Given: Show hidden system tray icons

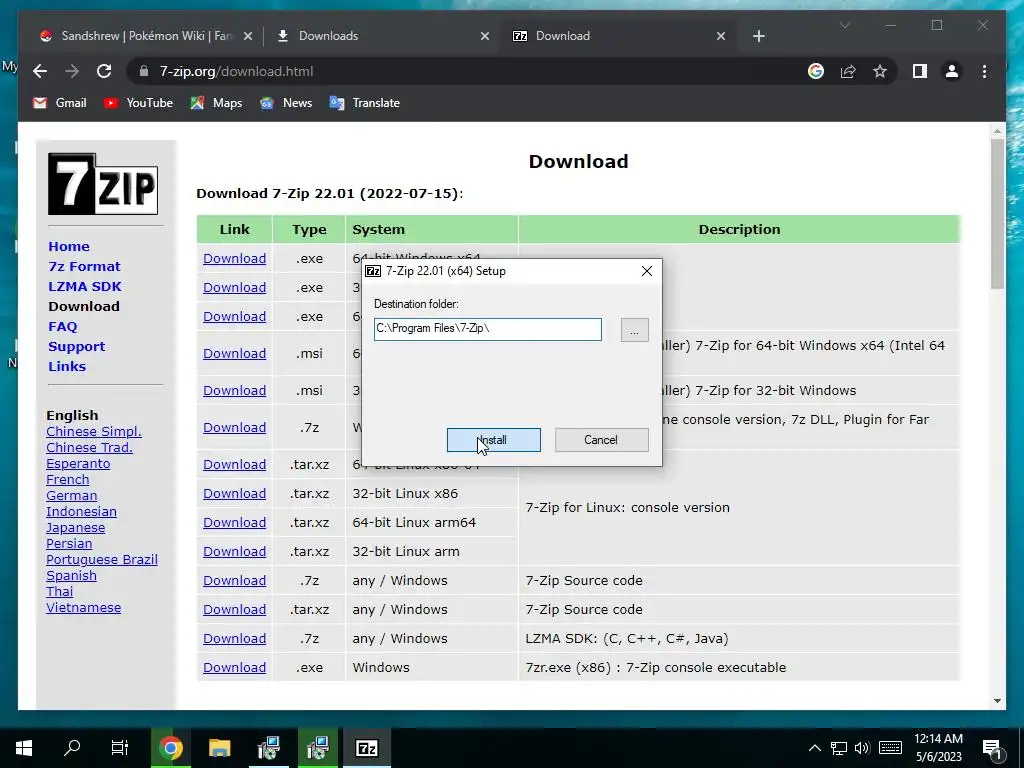Looking at the screenshot, I should point(814,748).
